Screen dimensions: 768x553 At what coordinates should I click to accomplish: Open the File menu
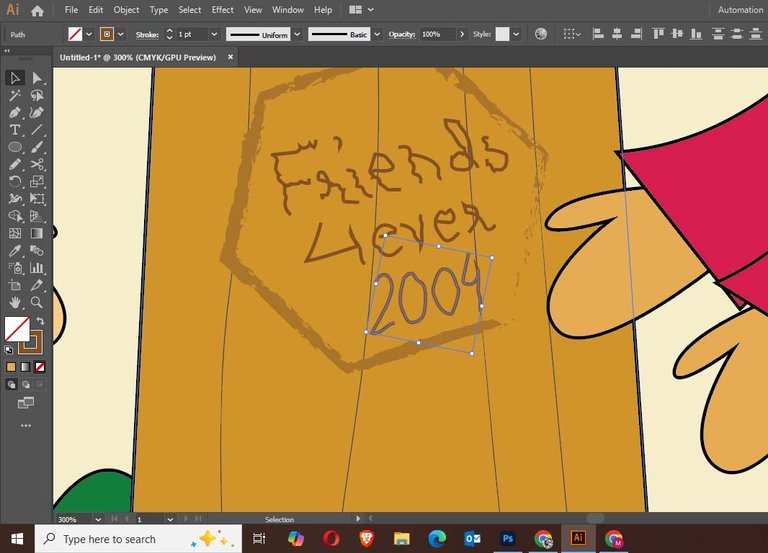coord(71,10)
